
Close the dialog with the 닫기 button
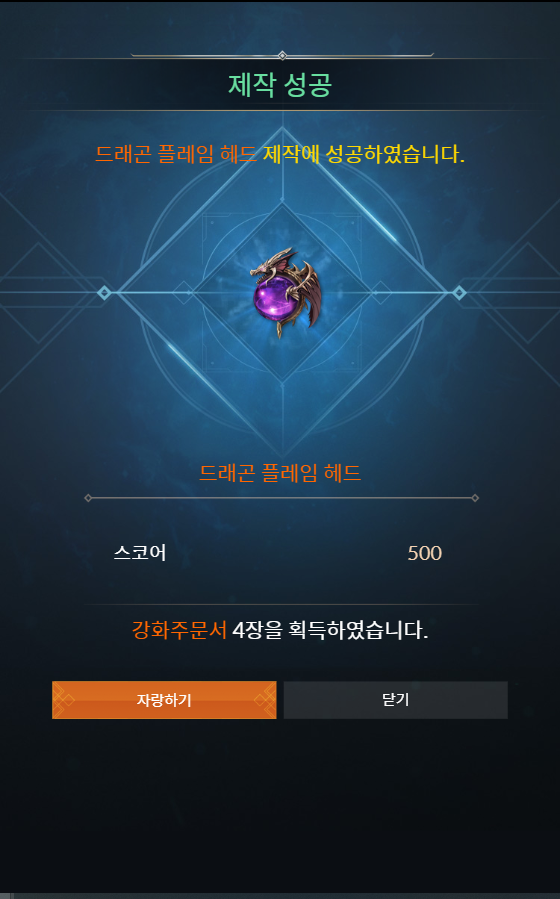[x=395, y=700]
